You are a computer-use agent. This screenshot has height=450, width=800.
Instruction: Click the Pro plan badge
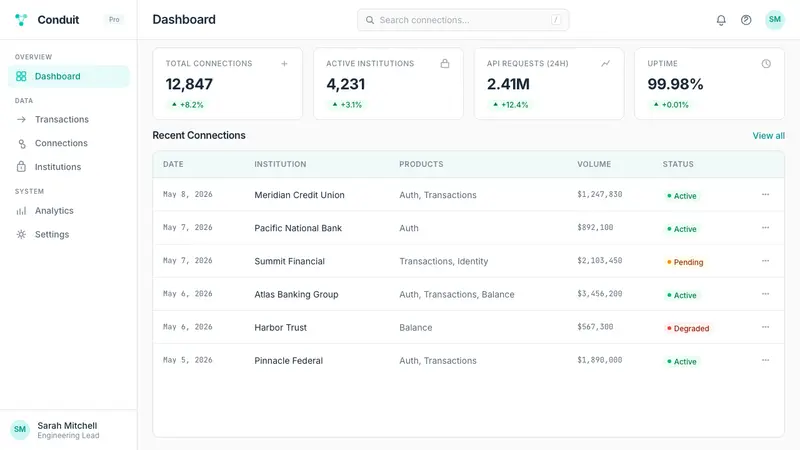point(114,20)
